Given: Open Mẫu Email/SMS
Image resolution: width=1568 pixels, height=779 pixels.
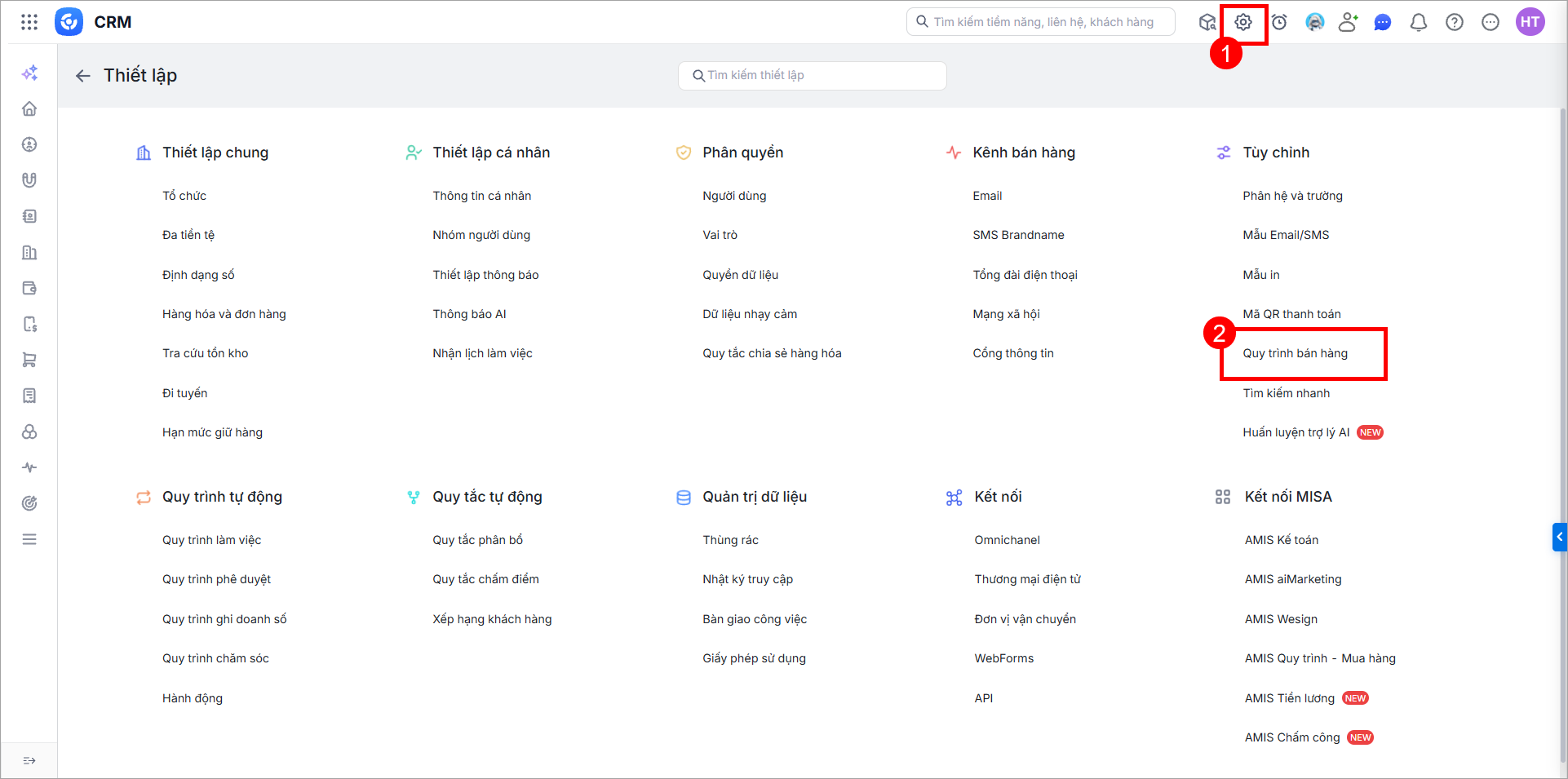Looking at the screenshot, I should [1286, 235].
